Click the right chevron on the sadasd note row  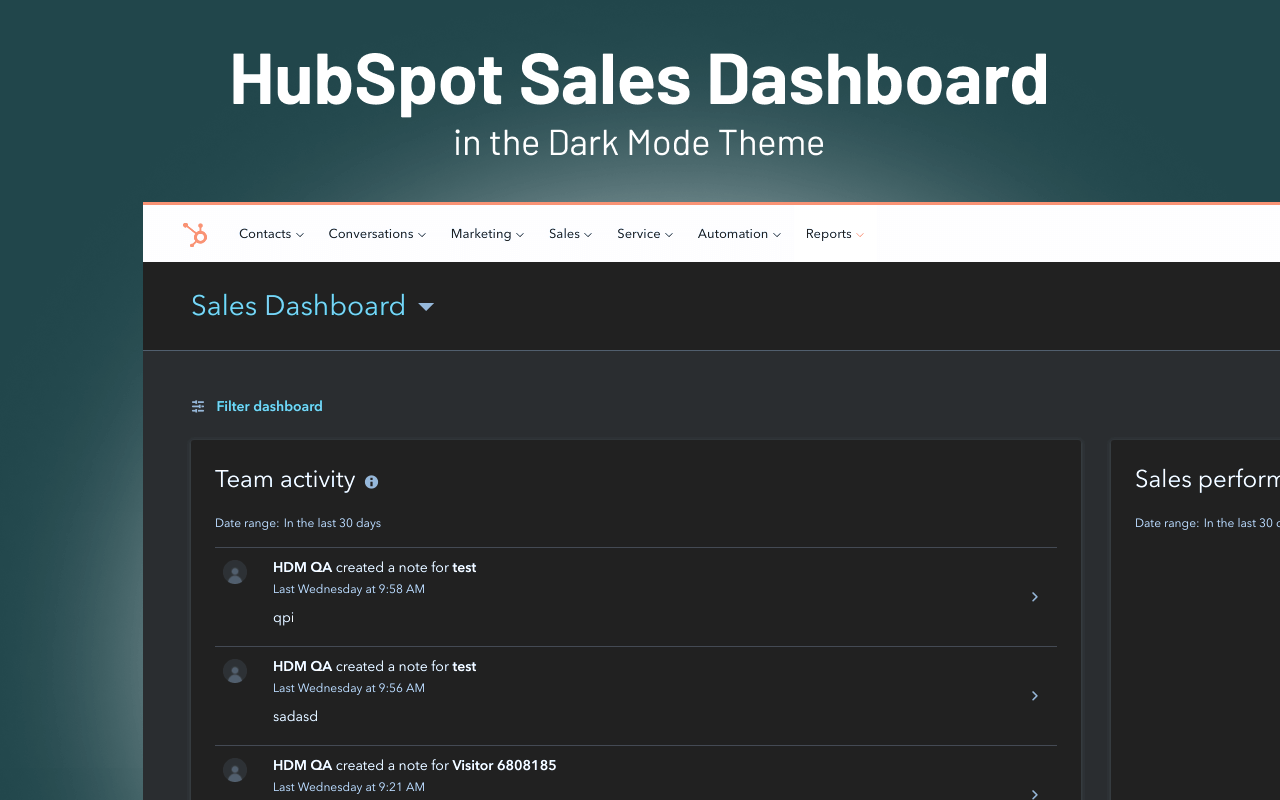tap(1035, 696)
